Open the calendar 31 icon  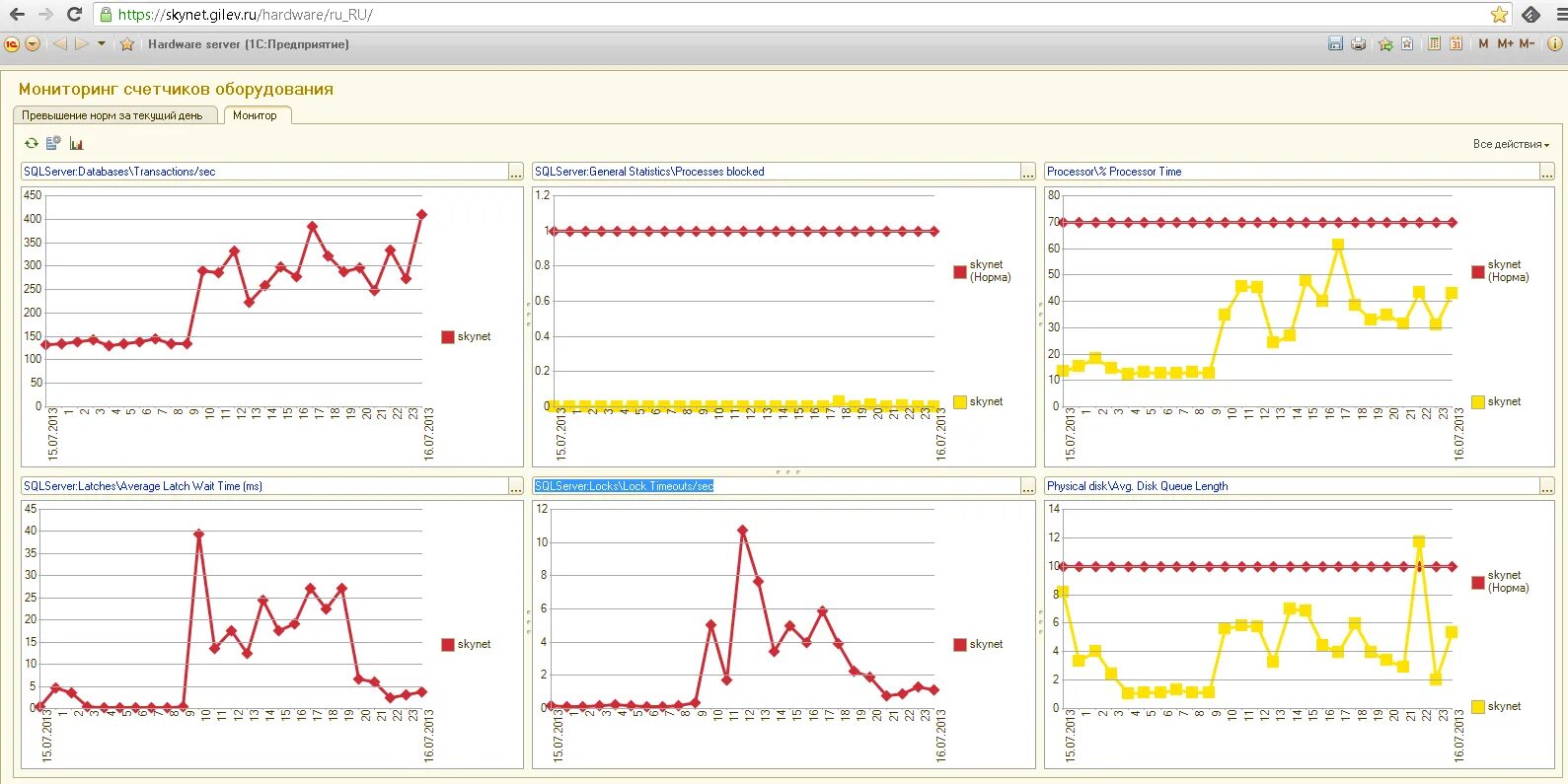point(1456,43)
